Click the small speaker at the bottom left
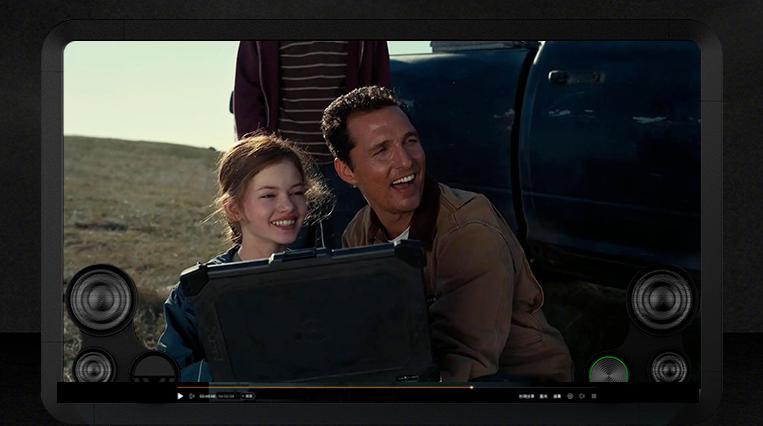Screen dimensions: 763x426 (x=94, y=367)
